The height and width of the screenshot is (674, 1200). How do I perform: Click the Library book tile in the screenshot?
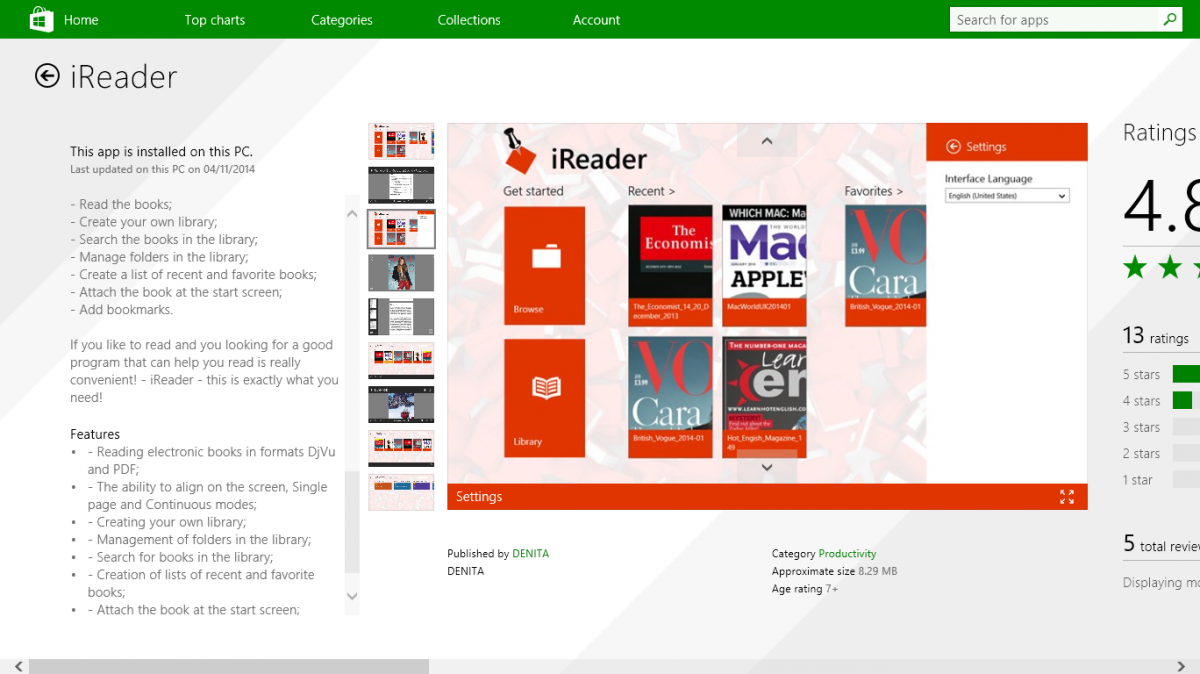point(544,398)
